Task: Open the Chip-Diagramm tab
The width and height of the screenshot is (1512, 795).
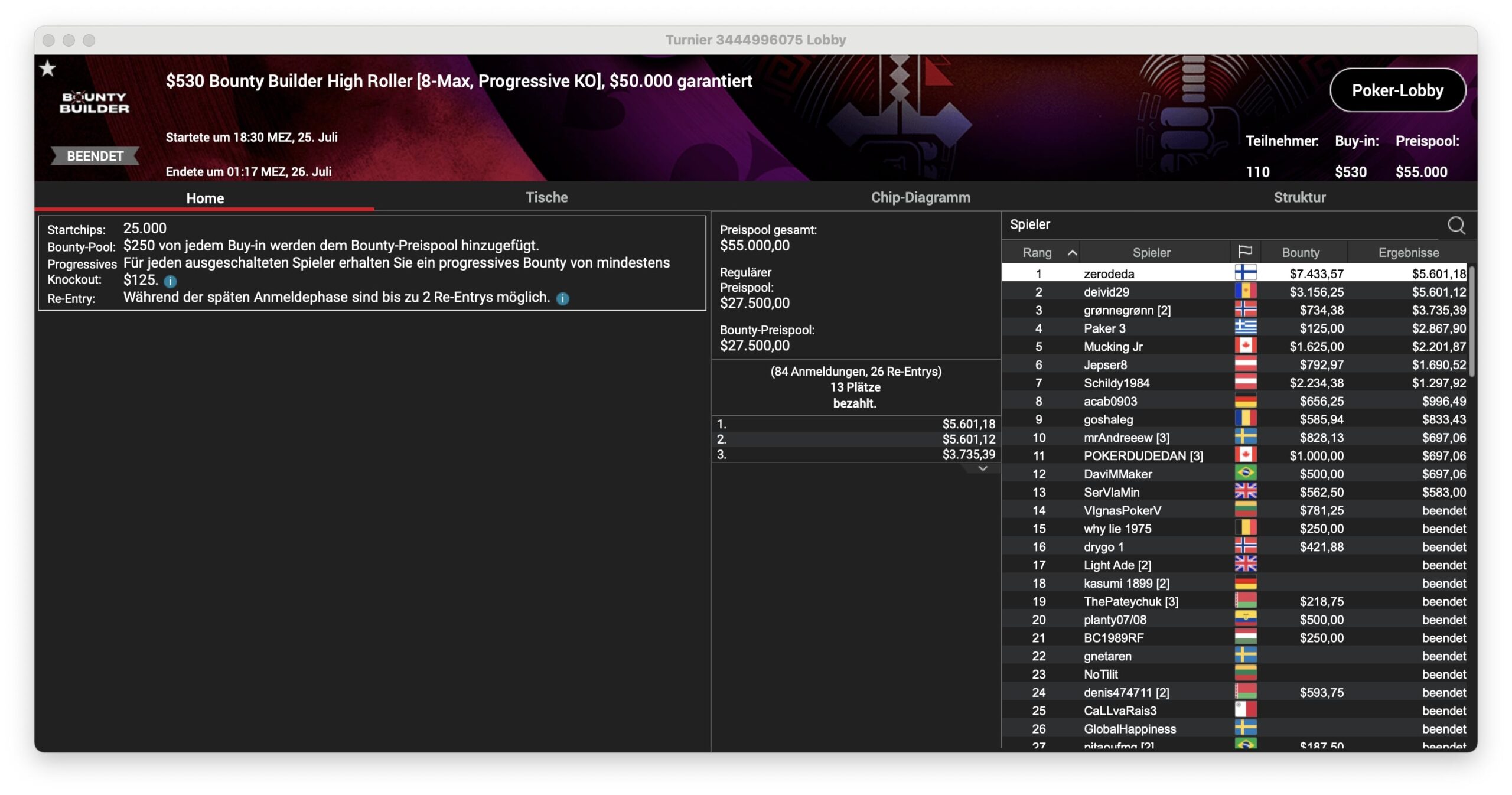Action: [x=920, y=197]
